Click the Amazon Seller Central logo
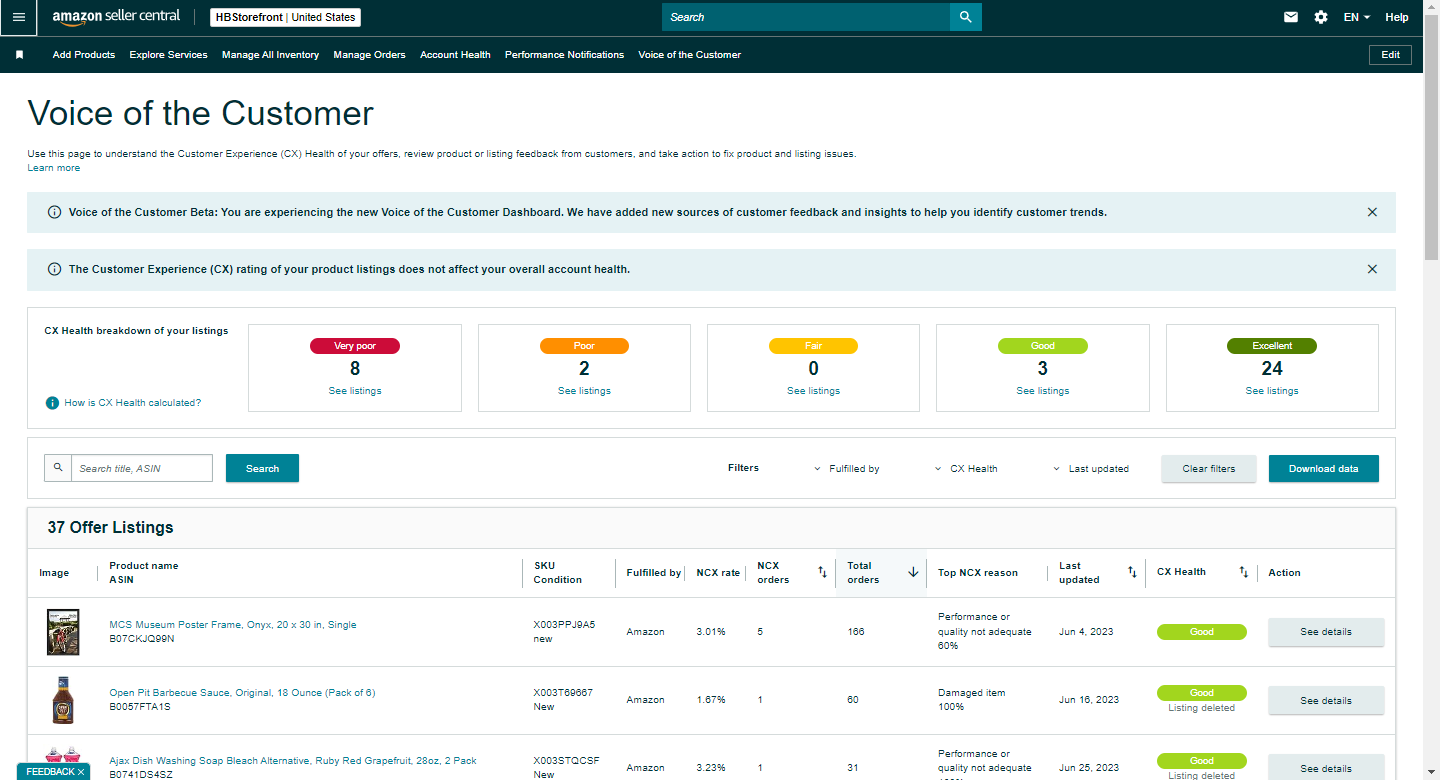1440x780 pixels. coord(116,17)
